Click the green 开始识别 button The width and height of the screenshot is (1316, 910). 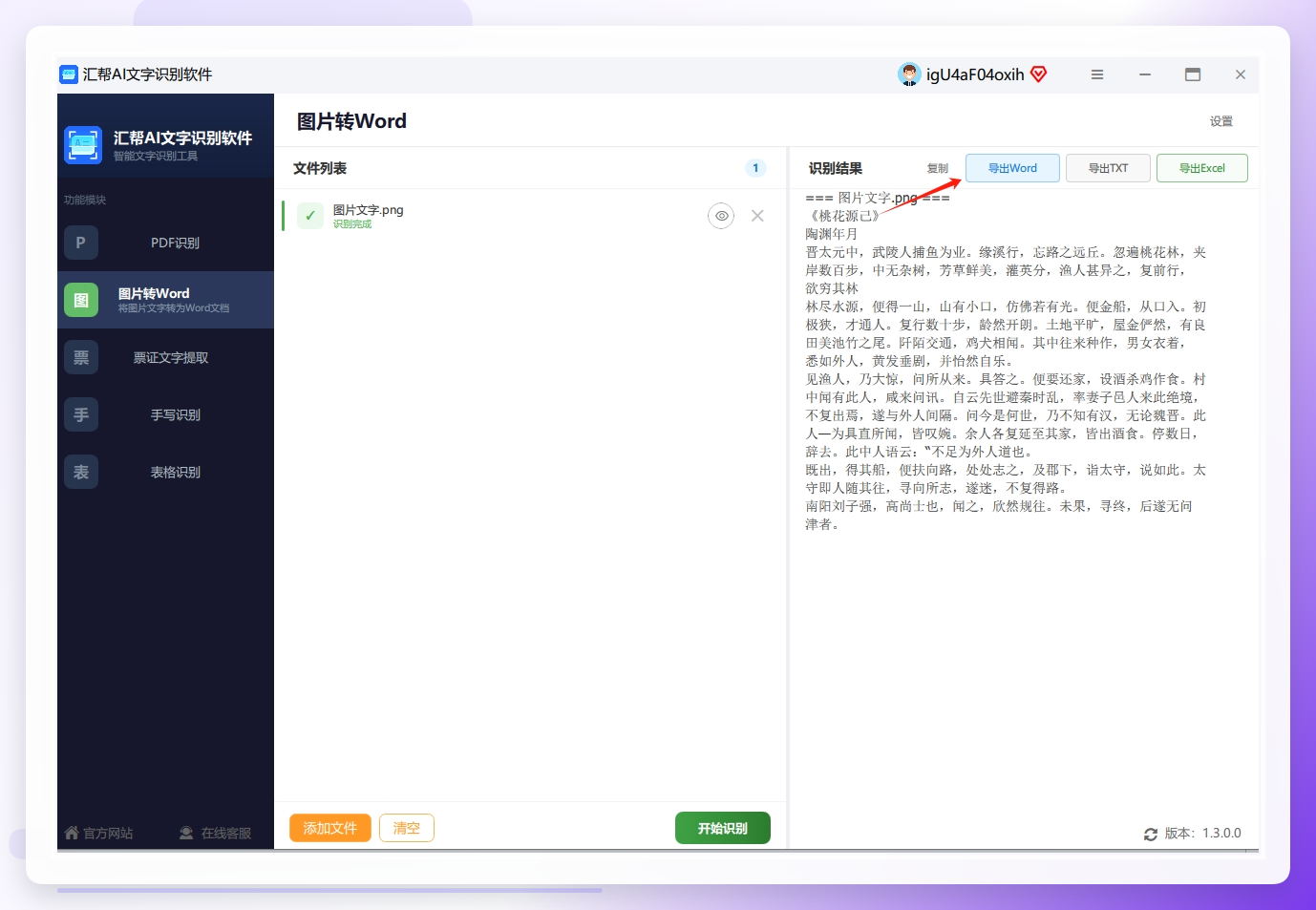(722, 828)
